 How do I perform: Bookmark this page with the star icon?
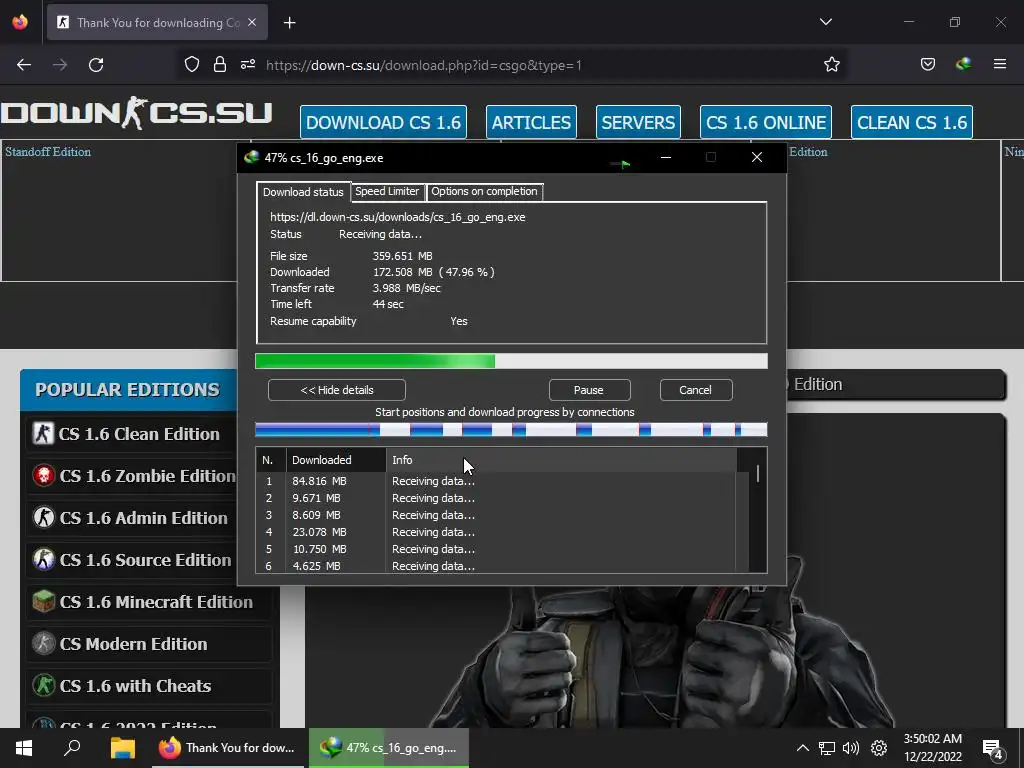point(831,65)
